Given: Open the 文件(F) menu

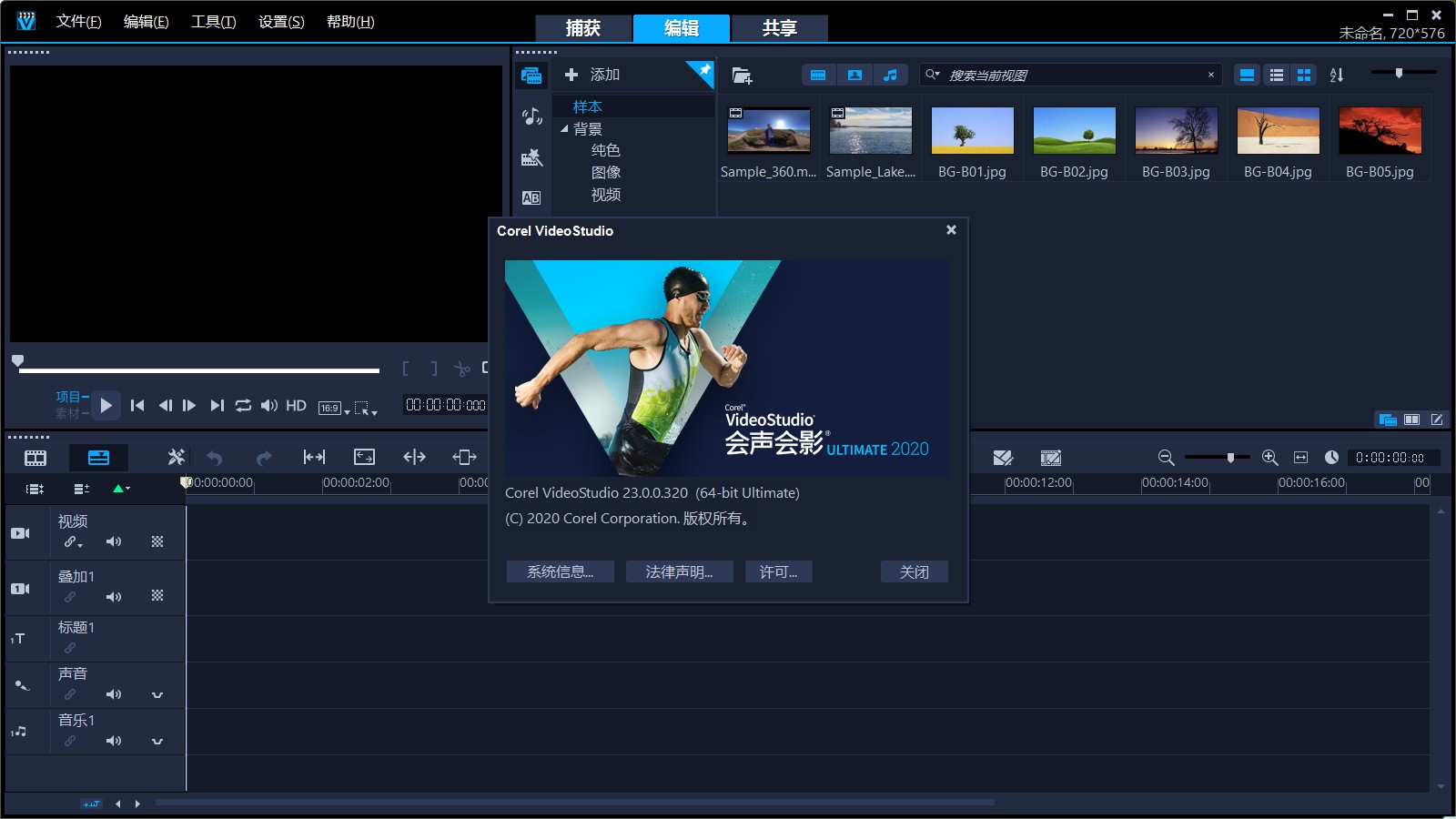Looking at the screenshot, I should coord(78,22).
